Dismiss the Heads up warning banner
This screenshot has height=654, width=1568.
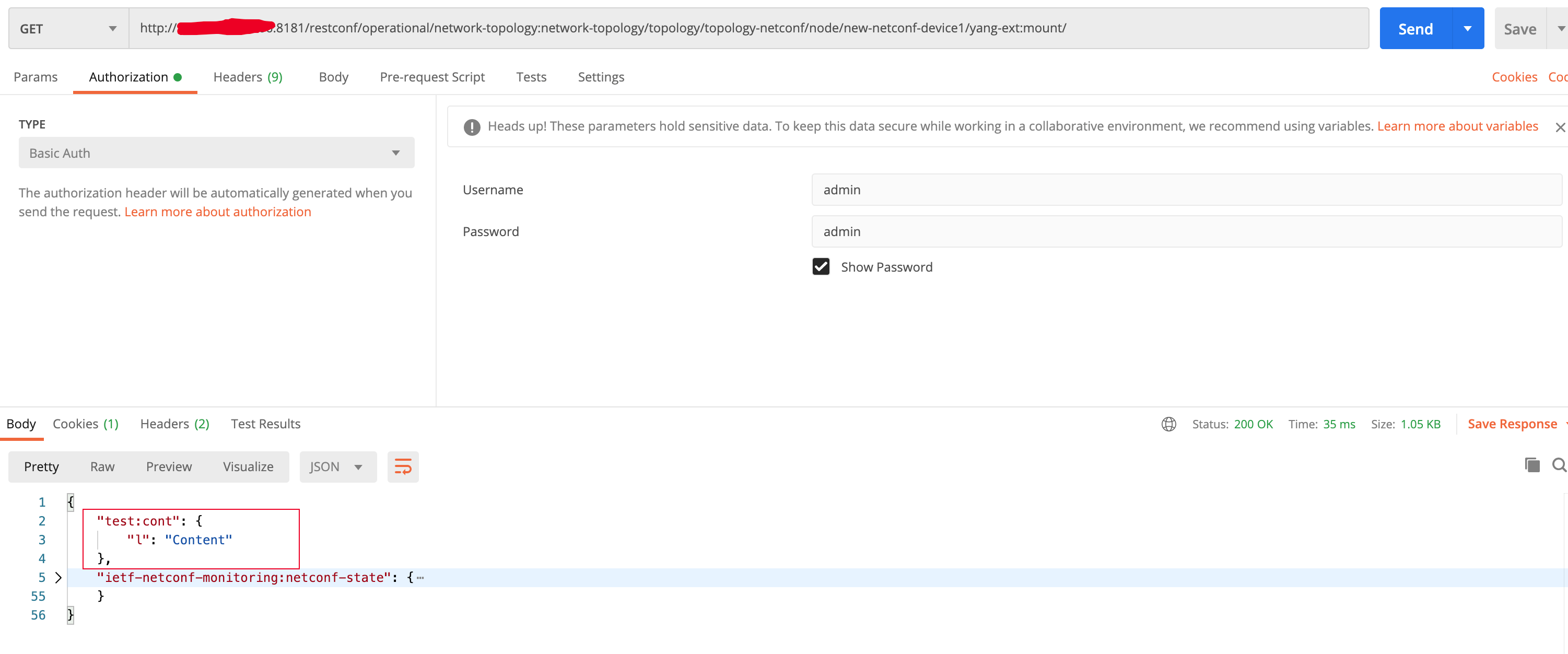click(x=1560, y=126)
